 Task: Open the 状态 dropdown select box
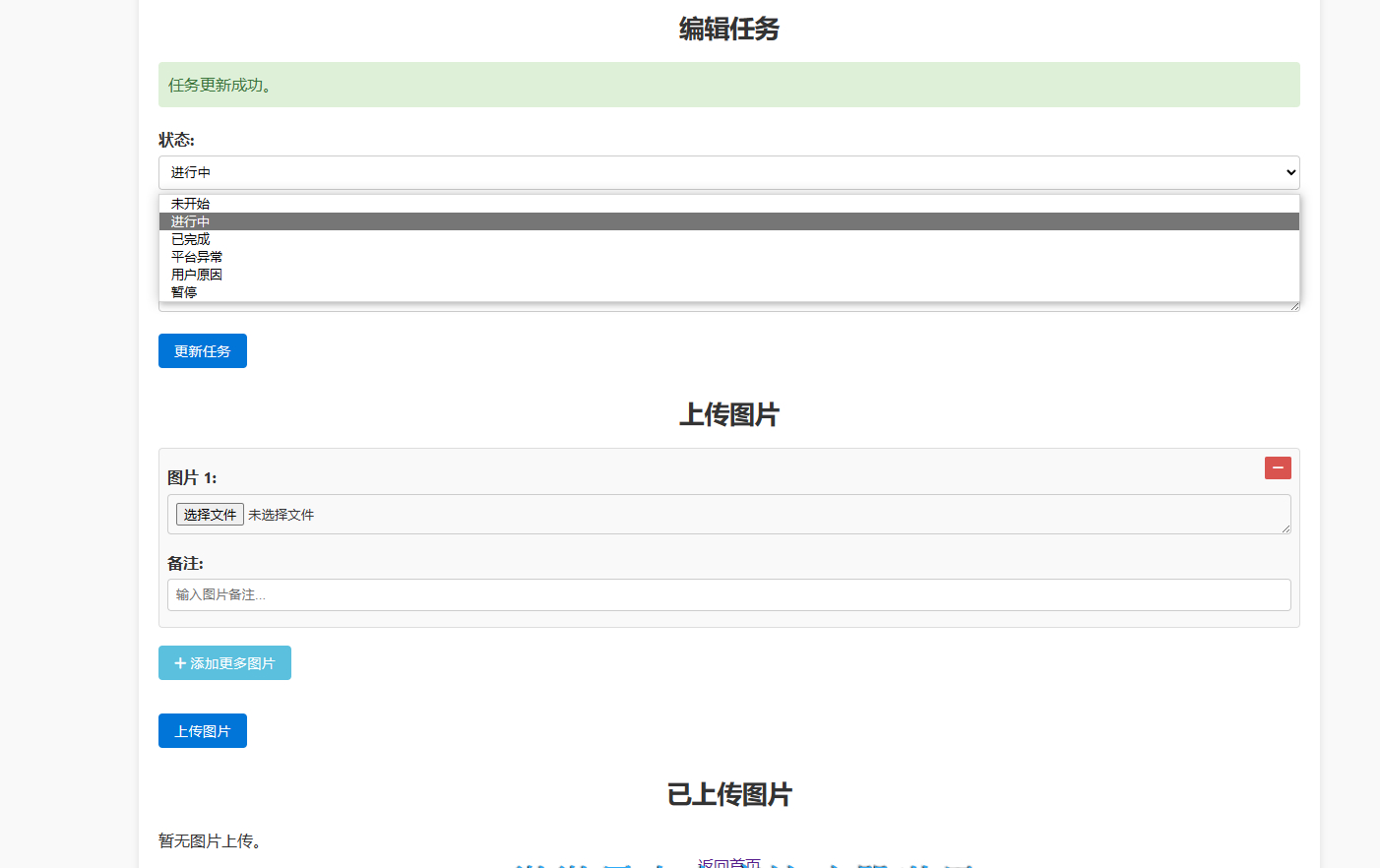click(728, 172)
